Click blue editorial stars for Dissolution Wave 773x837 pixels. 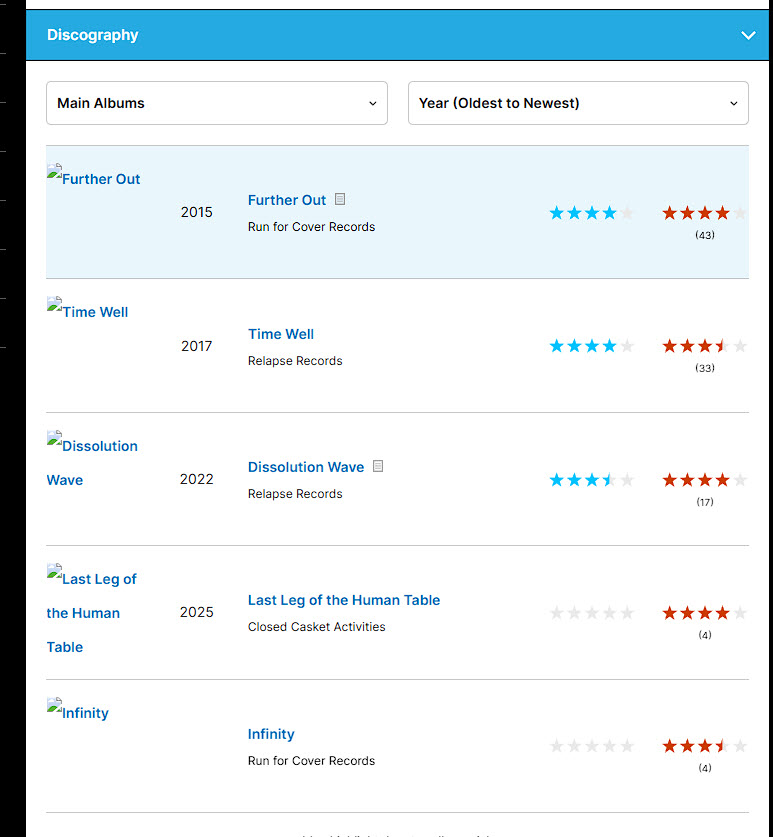[x=592, y=480]
